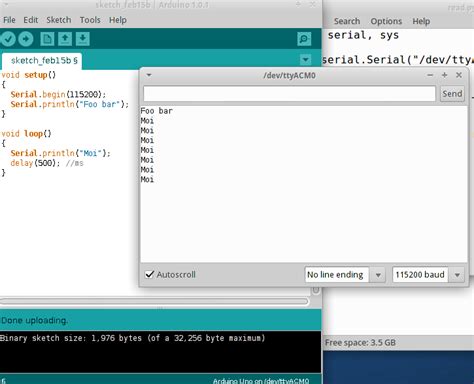Maximize the /dev/ttyACM0 serial monitor window
This screenshot has height=384, width=474.
pos(444,75)
